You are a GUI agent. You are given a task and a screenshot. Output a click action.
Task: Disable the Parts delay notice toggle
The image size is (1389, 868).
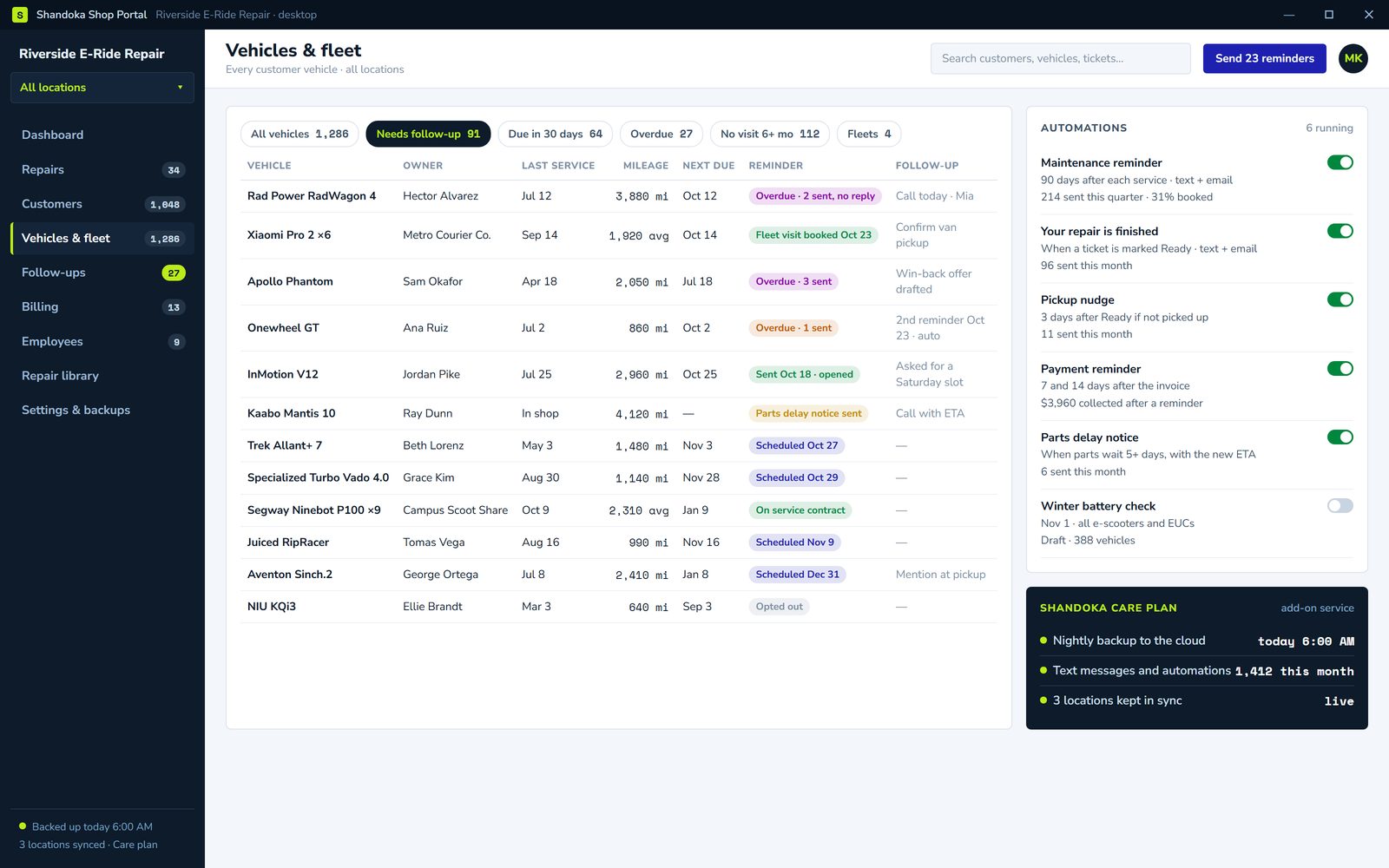click(x=1340, y=437)
